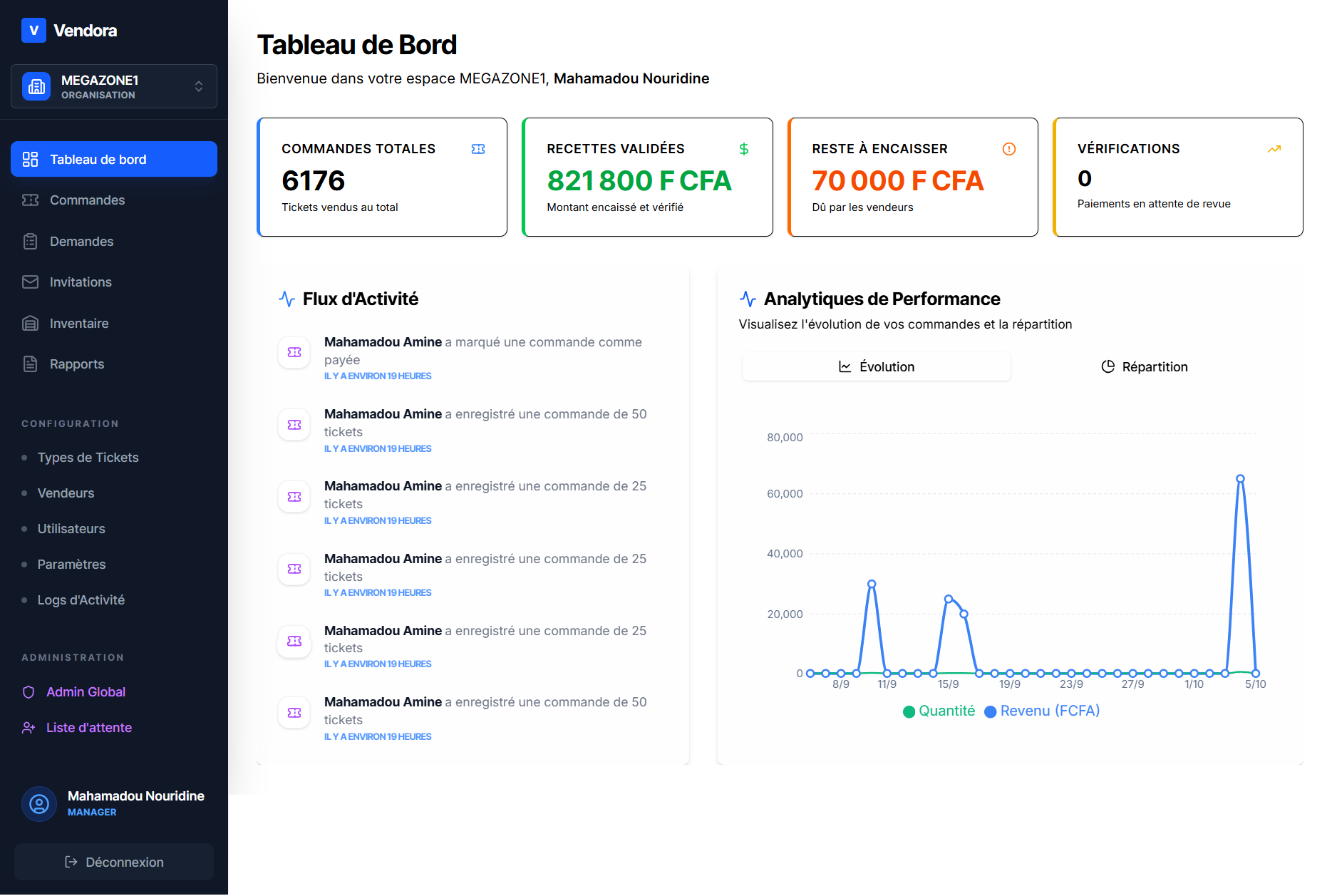Open Types de Tickets configuration
Image resolution: width=1332 pixels, height=896 pixels.
point(88,458)
